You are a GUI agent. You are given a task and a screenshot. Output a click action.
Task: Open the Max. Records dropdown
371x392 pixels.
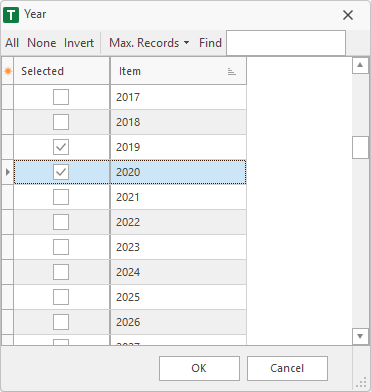[x=149, y=43]
